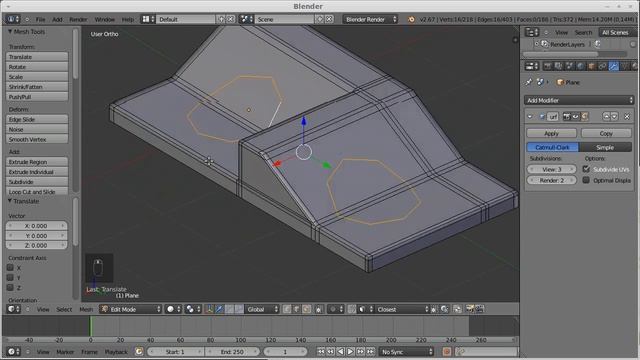Viewport: 640px width, 360px height.
Task: Click the pin icon in Properties panel
Action: pyautogui.click(x=529, y=82)
